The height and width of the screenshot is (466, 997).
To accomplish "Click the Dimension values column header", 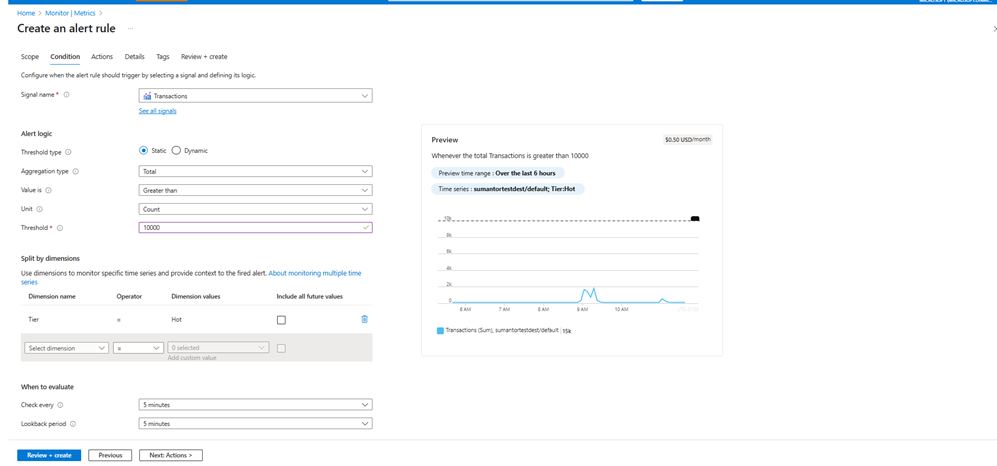I will [x=195, y=296].
